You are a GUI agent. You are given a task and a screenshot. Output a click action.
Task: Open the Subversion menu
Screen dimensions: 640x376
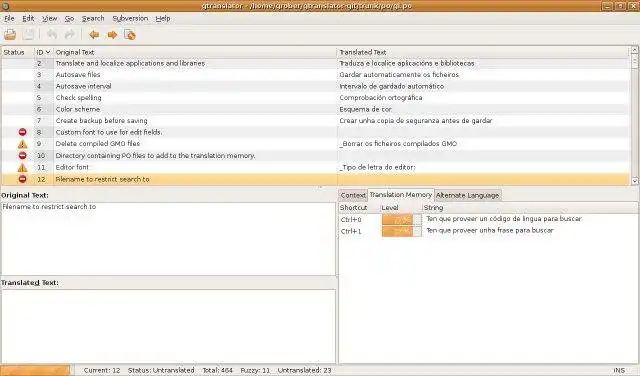tap(130, 18)
